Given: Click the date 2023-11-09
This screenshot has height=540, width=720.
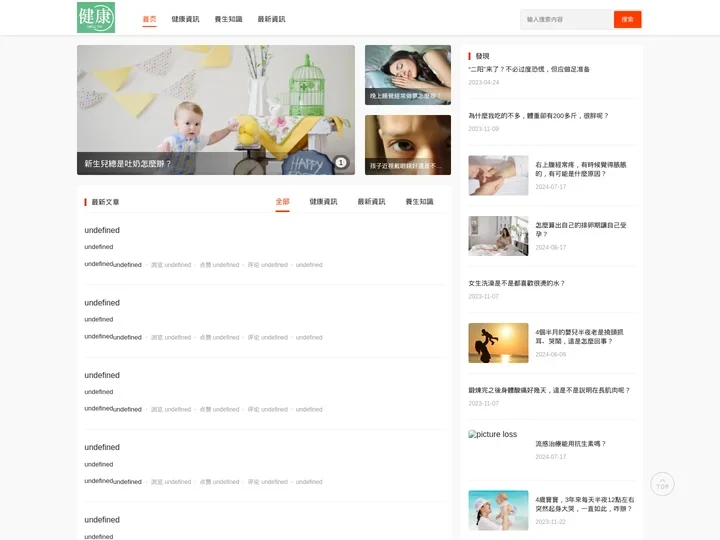Looking at the screenshot, I should (x=484, y=129).
